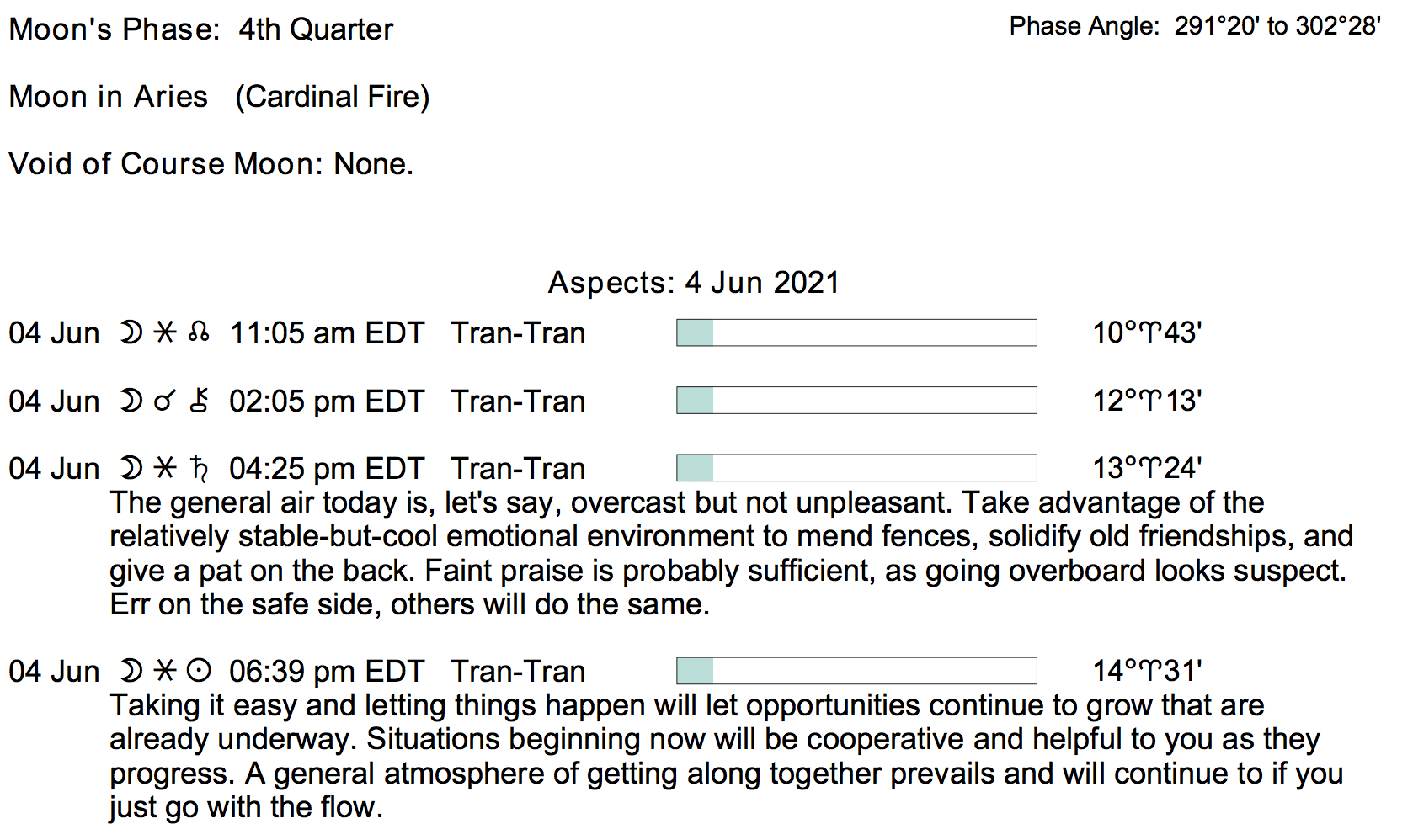Click the Chiron glyph in the 02:05 pm row
1413x840 pixels.
point(199,401)
